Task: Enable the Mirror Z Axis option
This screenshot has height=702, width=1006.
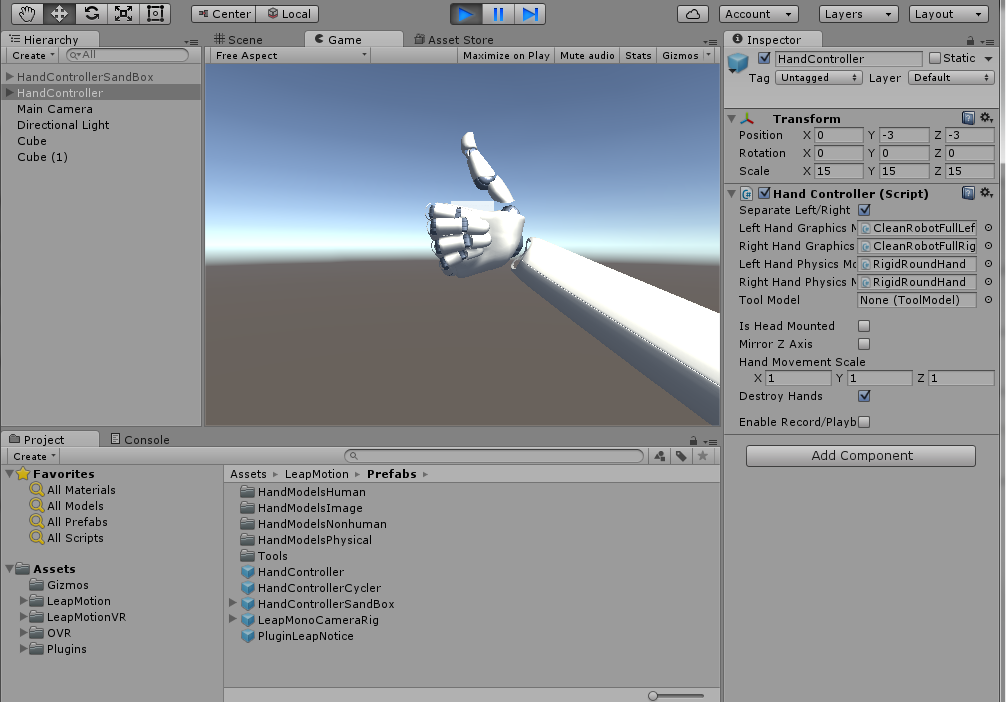Action: click(x=864, y=343)
